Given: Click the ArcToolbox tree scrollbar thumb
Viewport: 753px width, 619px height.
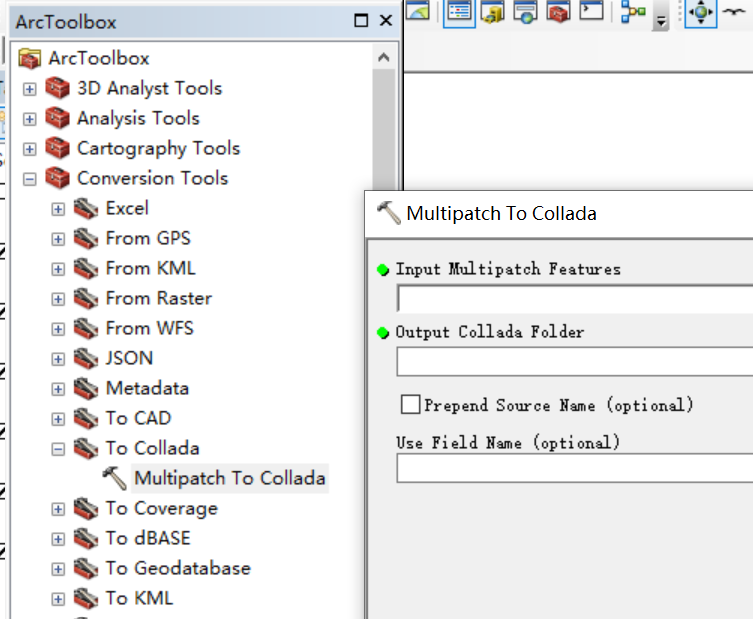Looking at the screenshot, I should (383, 130).
